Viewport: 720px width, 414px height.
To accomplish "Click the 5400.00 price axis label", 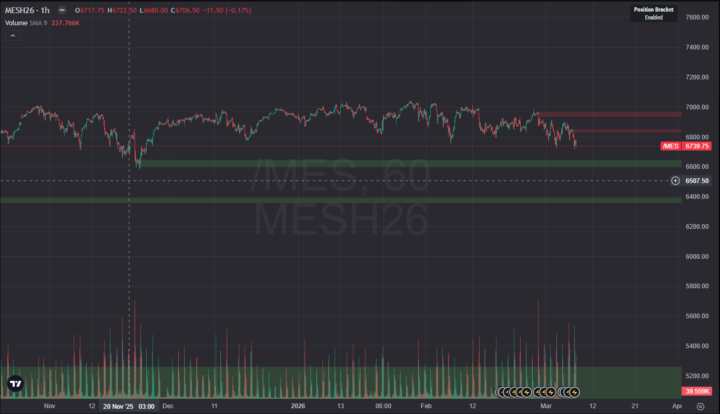I will 697,346.
